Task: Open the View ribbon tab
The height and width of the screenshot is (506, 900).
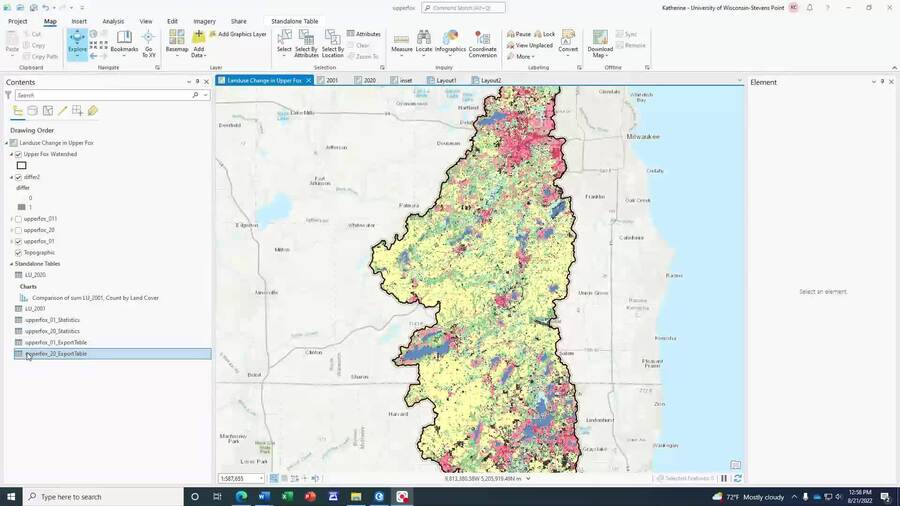Action: [x=146, y=21]
